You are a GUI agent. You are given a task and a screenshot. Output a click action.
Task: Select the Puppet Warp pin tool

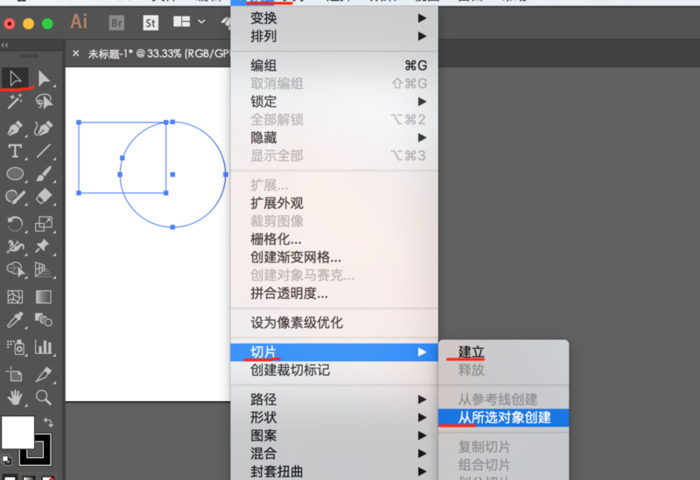tap(44, 246)
